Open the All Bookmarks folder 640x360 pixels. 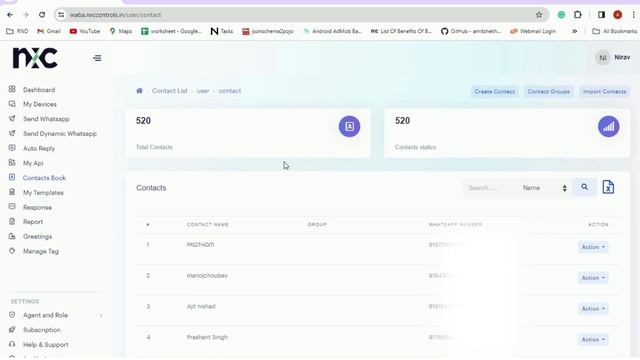(x=615, y=31)
